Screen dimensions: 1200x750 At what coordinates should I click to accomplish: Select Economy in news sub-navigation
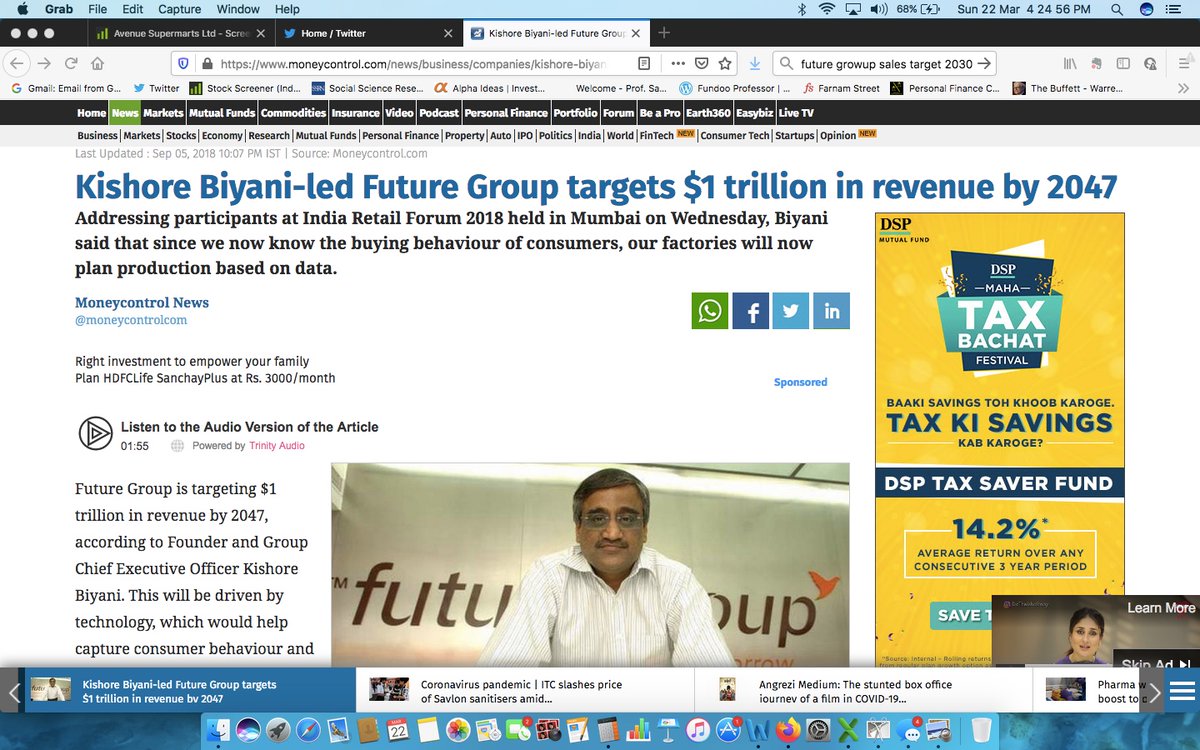(222, 135)
